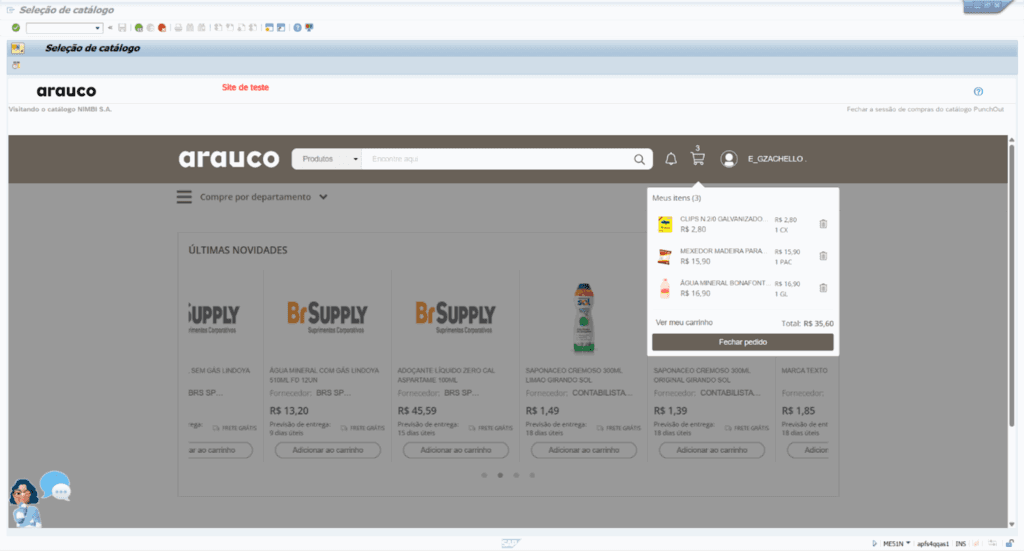Delete CLIPS N 2/0 GALVANIZADO from cart
This screenshot has height=551, width=1024.
tap(823, 224)
